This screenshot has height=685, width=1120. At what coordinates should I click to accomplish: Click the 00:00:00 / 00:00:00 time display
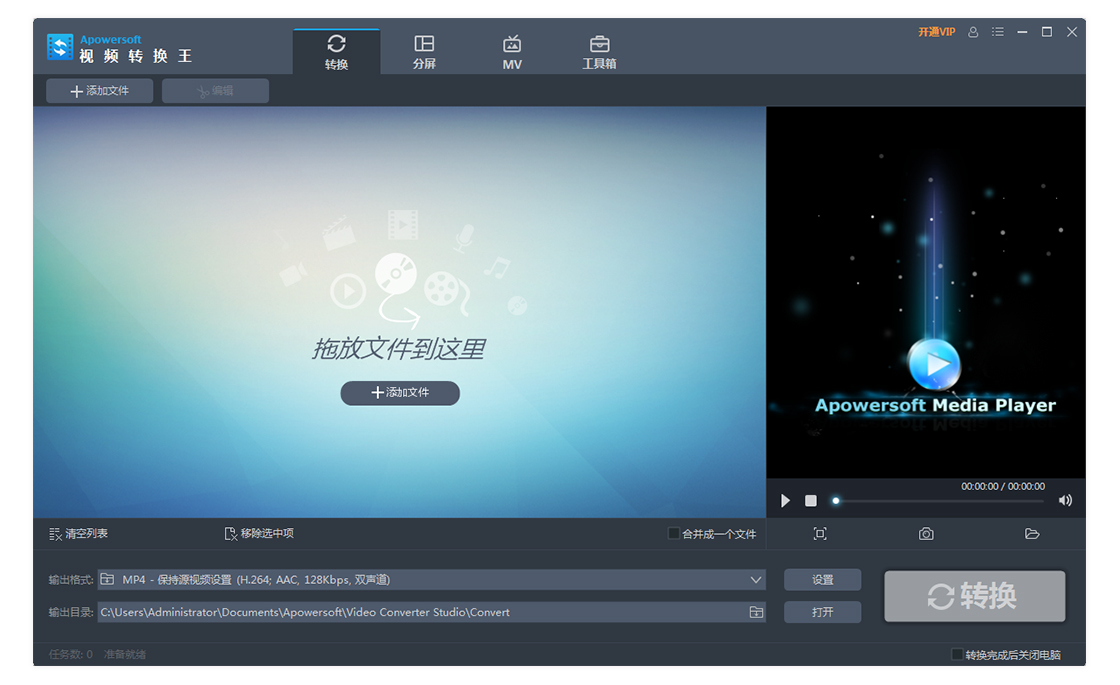(x=1003, y=486)
